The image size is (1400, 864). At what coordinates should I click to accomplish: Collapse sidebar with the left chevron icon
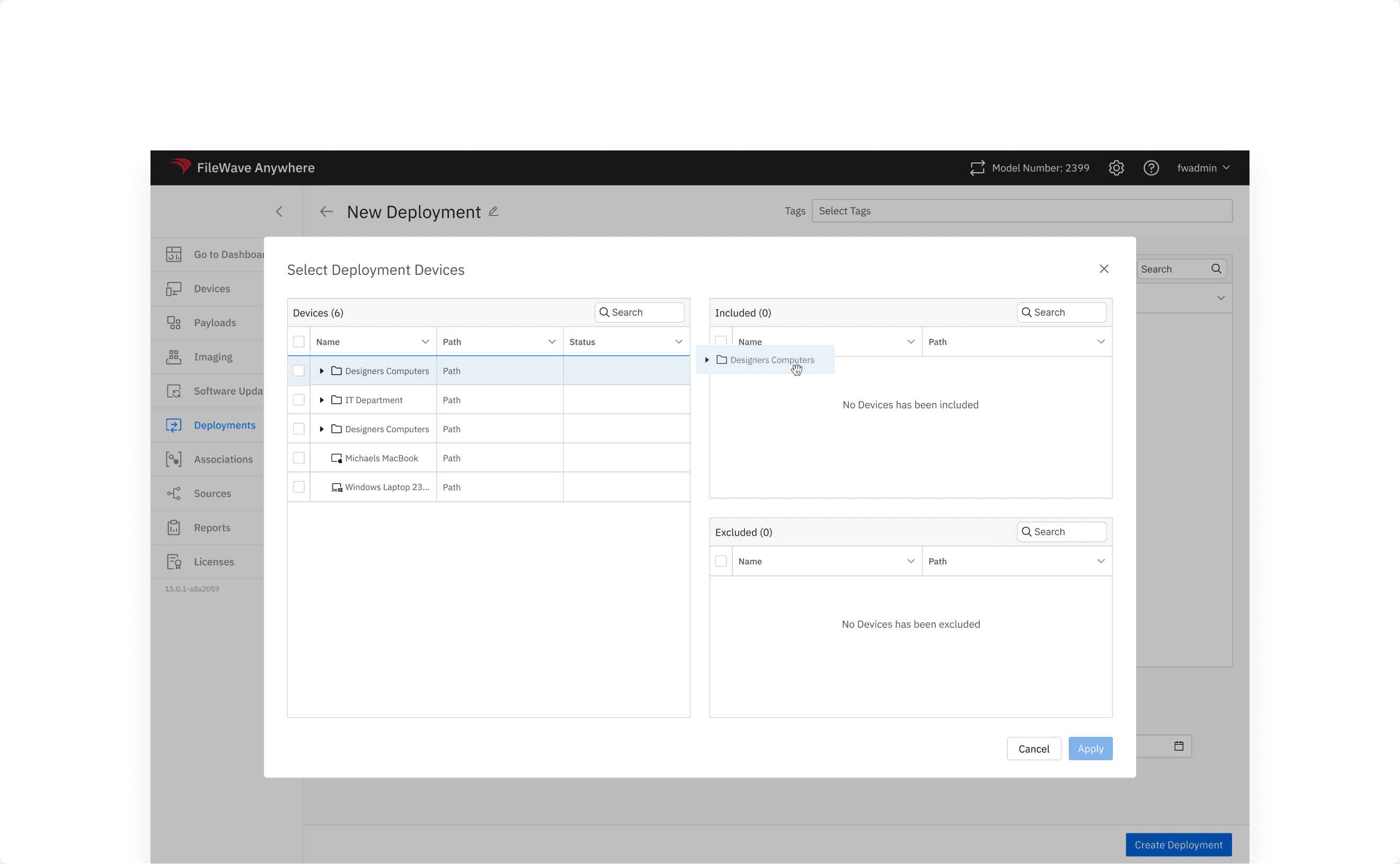coord(279,211)
